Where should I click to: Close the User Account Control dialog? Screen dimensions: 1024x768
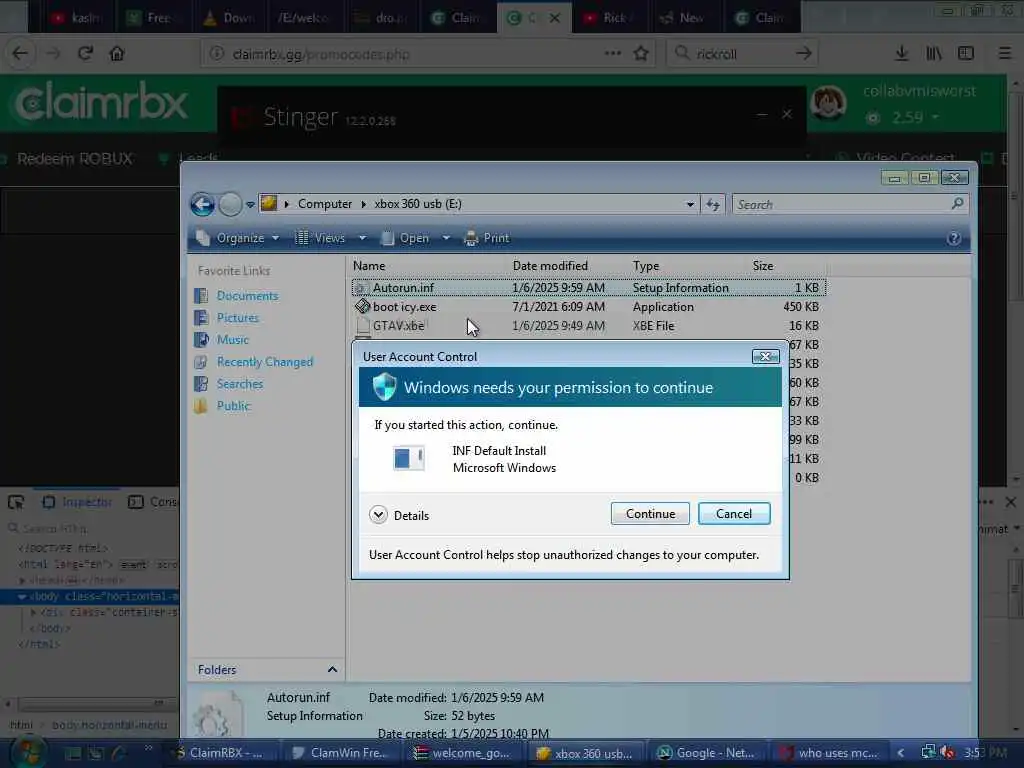pyautogui.click(x=765, y=357)
